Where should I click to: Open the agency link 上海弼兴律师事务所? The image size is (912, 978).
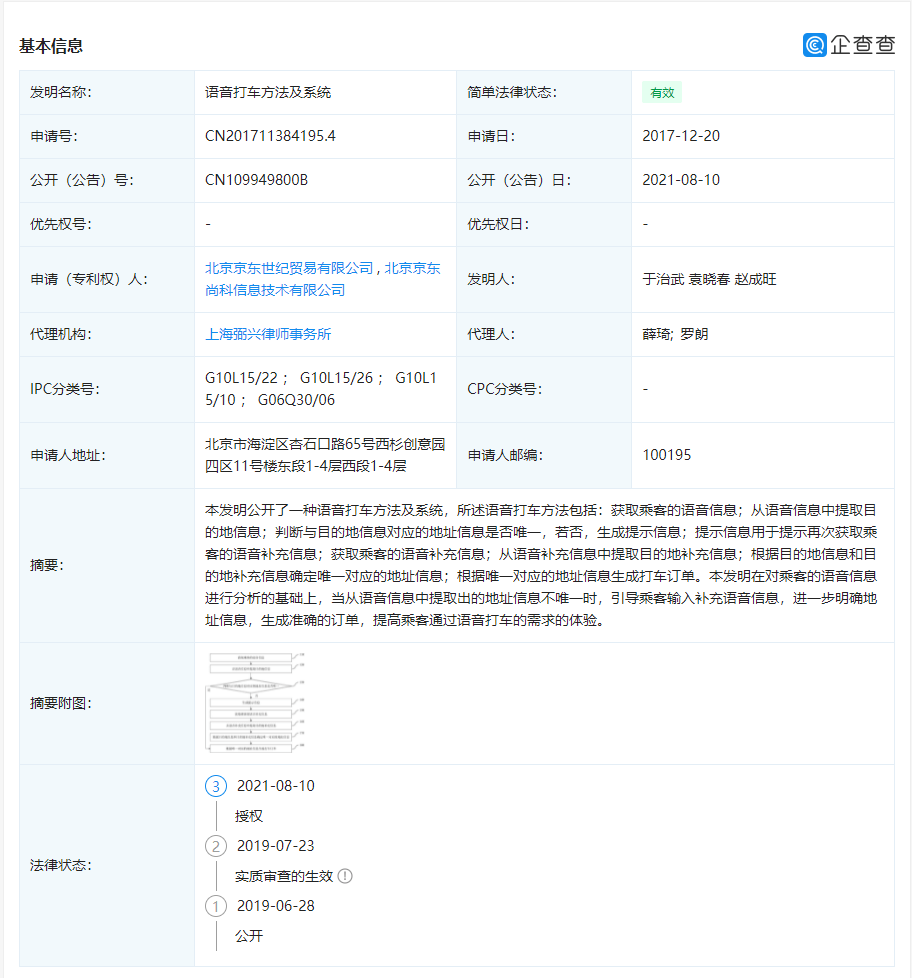coord(267,334)
